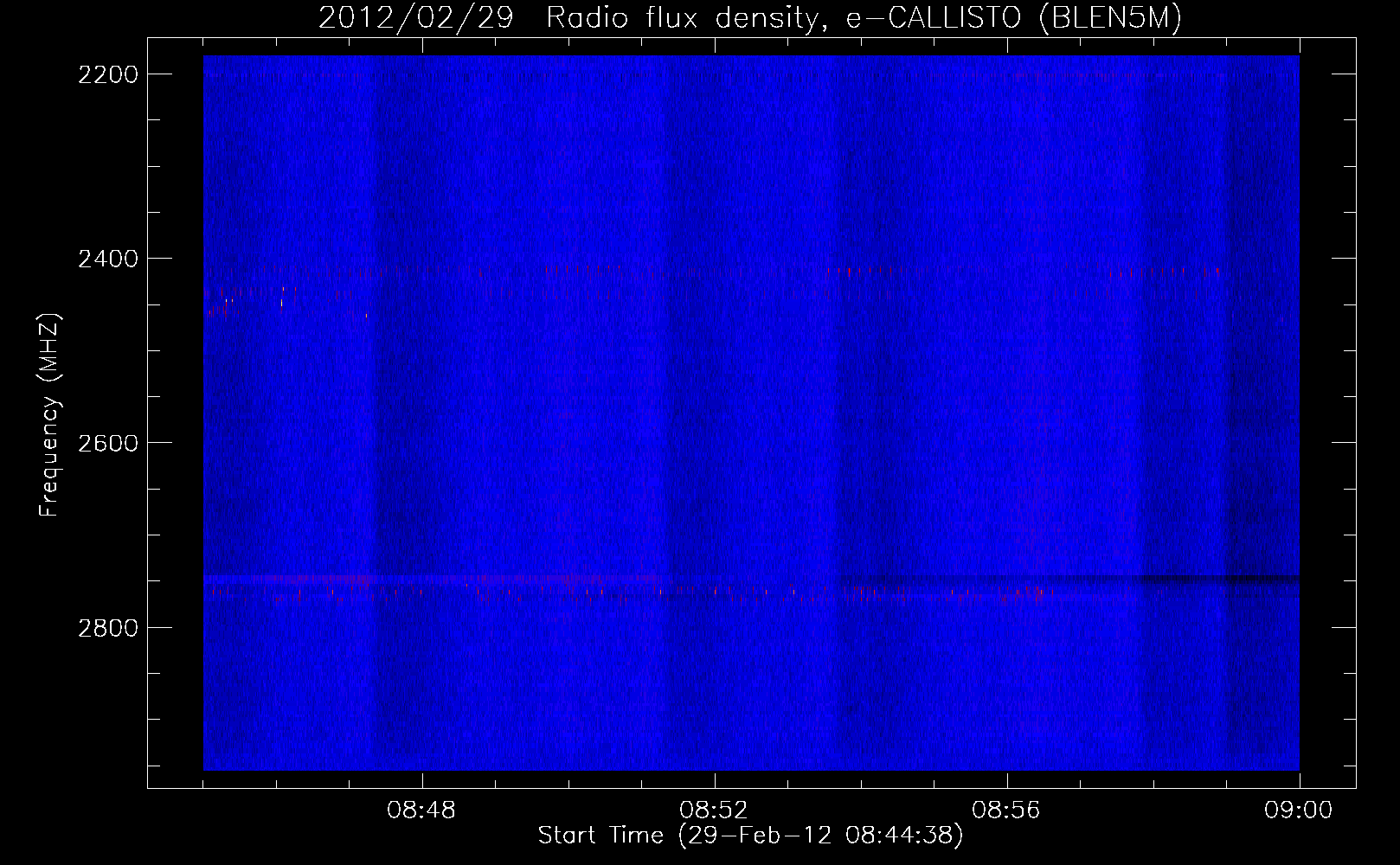
Task: Click the "09:00" time tick label
Action: click(1299, 811)
